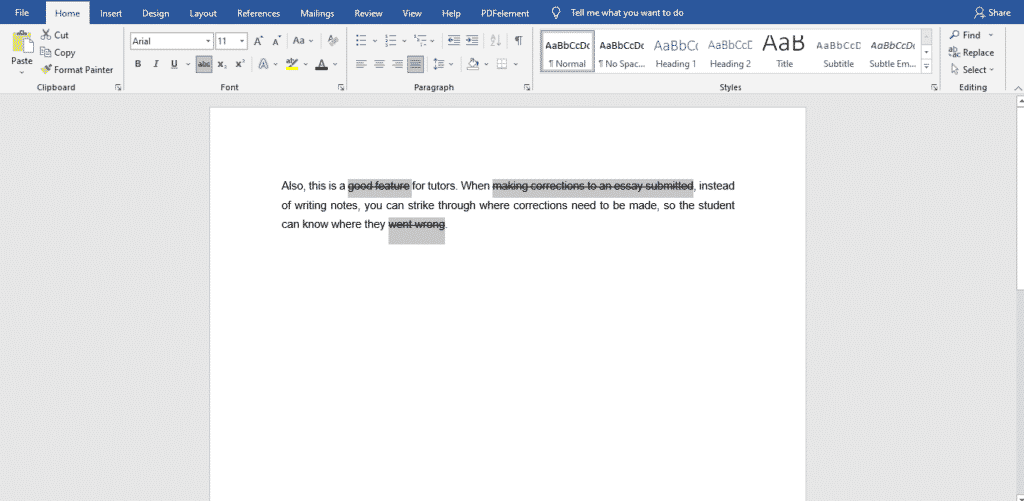The width and height of the screenshot is (1024, 501).
Task: Align text to the right
Action: pyautogui.click(x=396, y=64)
